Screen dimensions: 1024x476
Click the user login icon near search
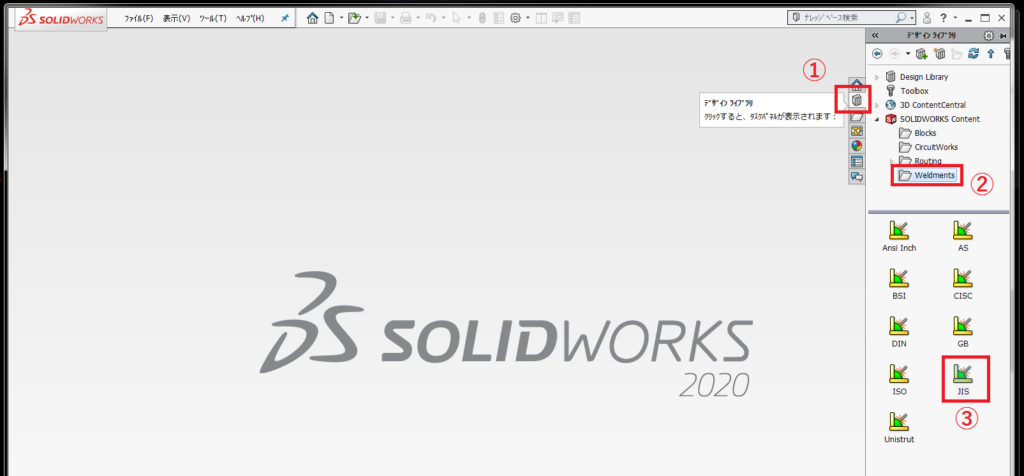pyautogui.click(x=927, y=18)
